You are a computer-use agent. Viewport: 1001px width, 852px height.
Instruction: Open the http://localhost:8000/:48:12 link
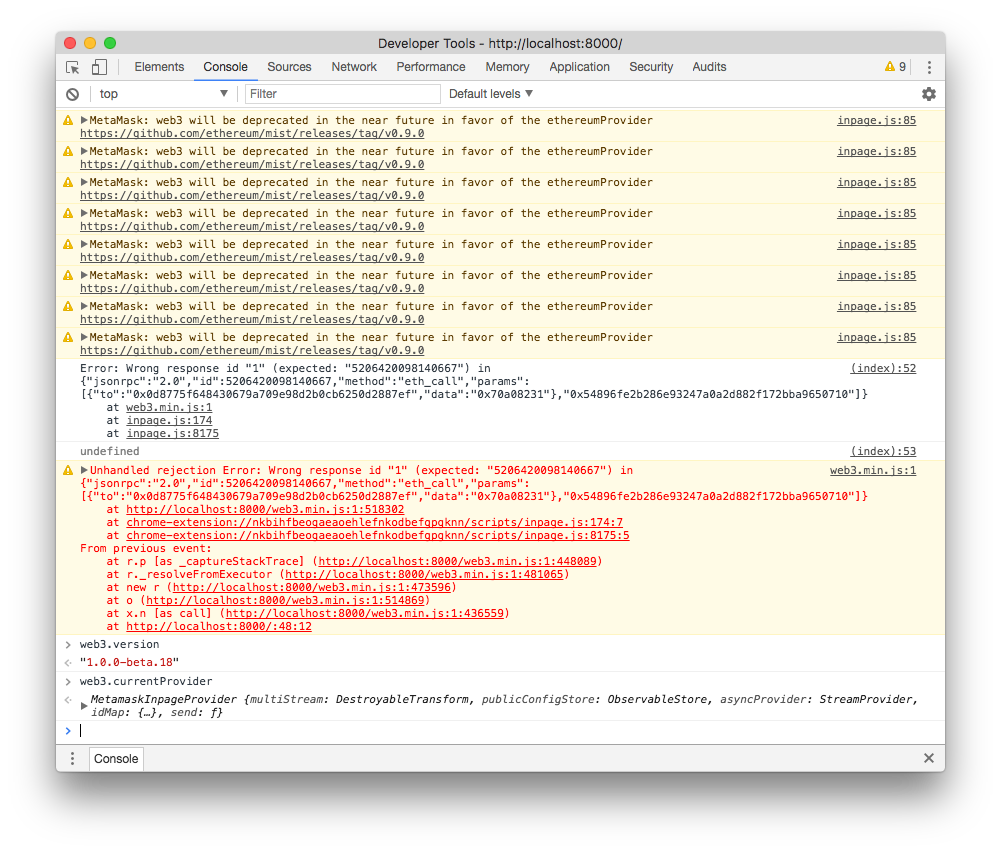(219, 627)
